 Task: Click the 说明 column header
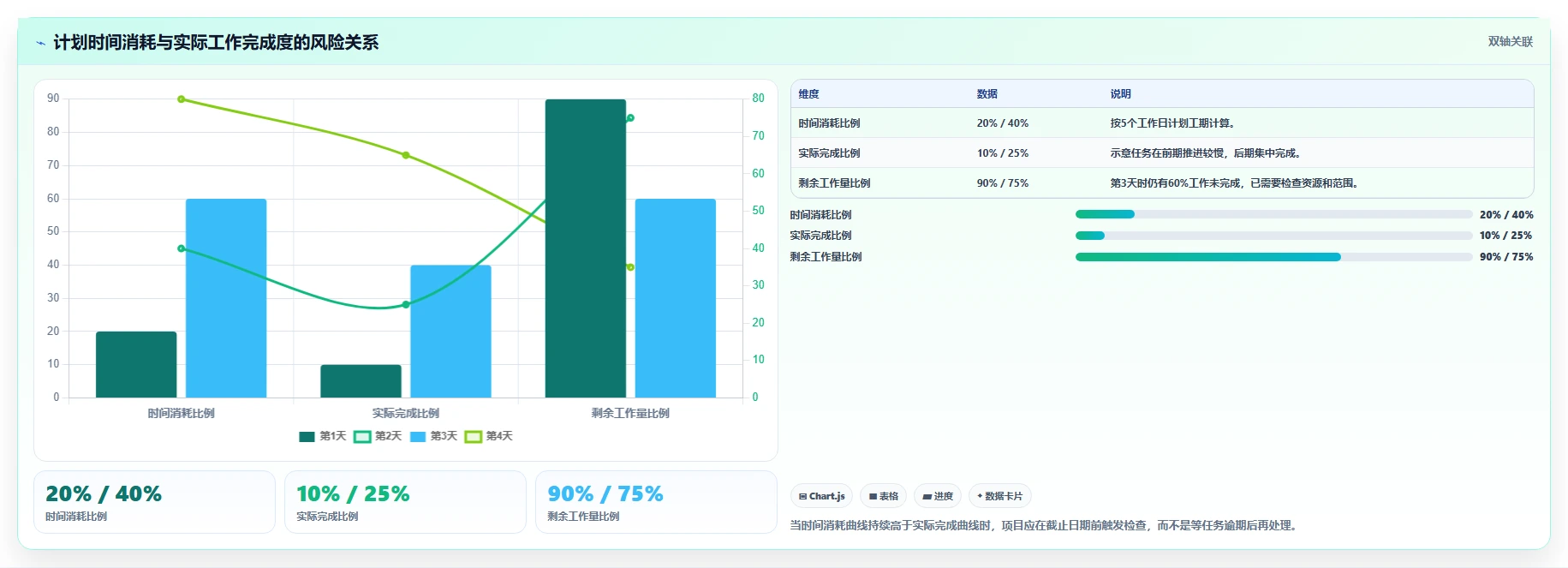[x=1120, y=94]
